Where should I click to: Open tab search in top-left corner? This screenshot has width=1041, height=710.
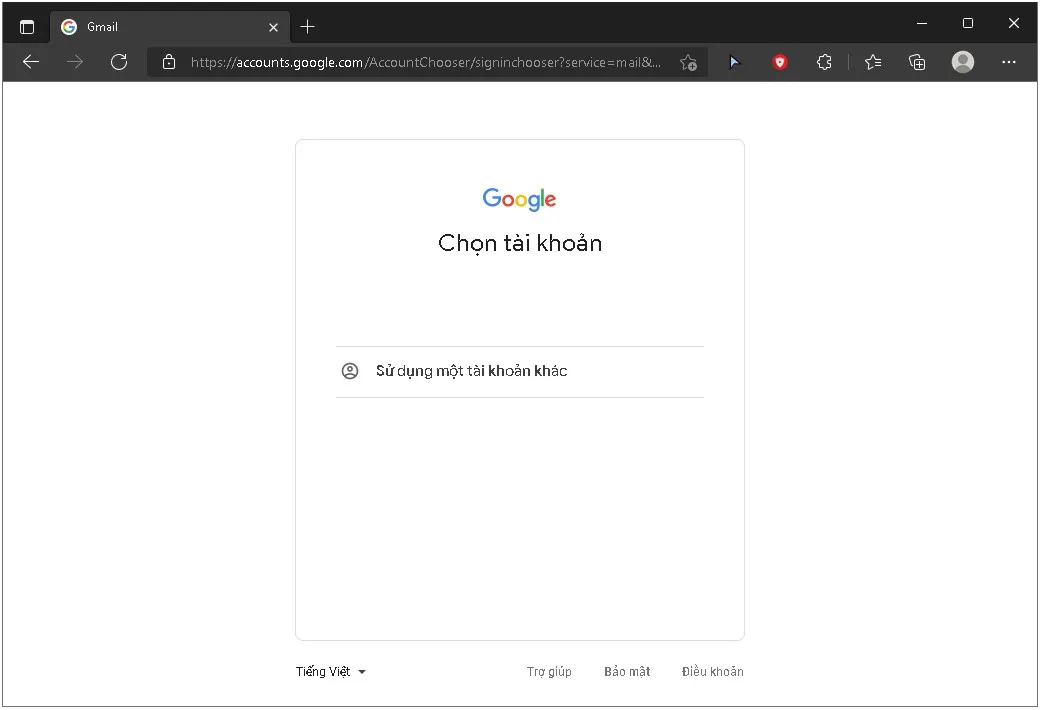pos(27,26)
